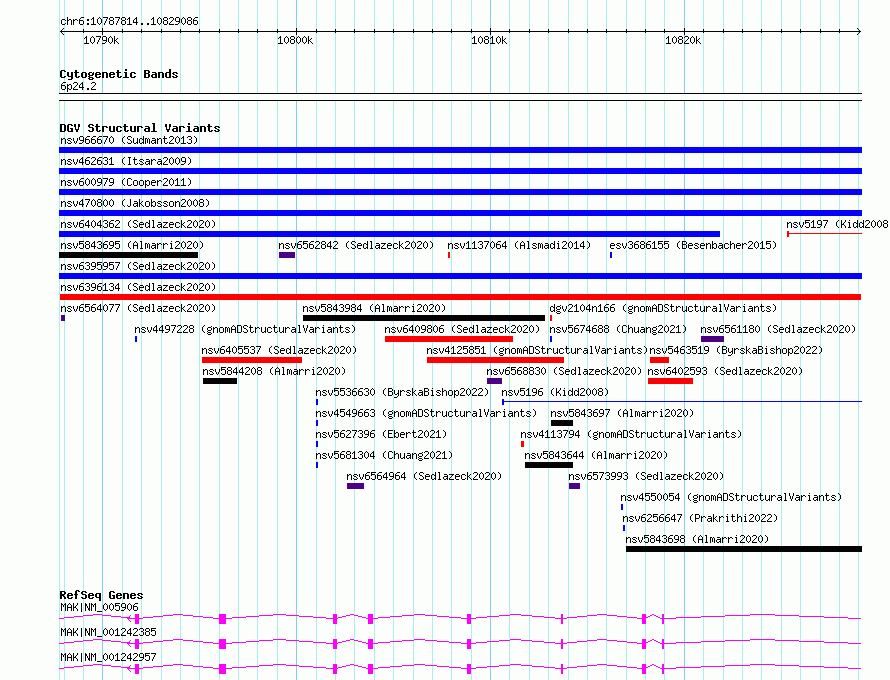Click the Cytogenetic Bands track title
890x680 pixels.
click(x=119, y=74)
